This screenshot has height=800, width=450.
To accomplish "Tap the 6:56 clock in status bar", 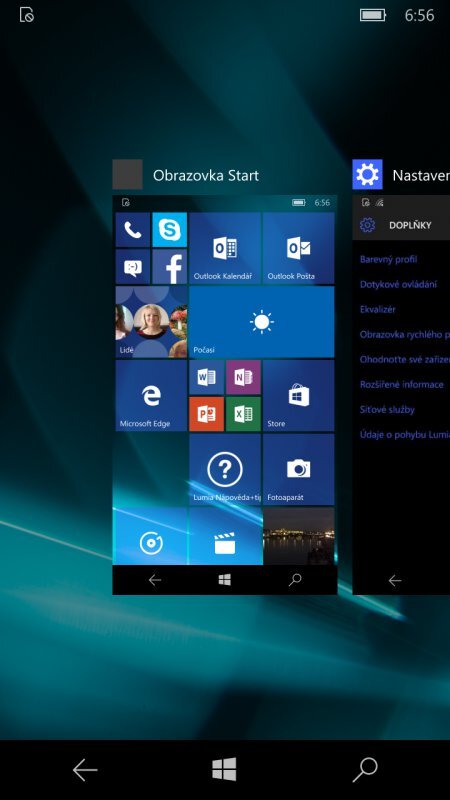I will pyautogui.click(x=419, y=15).
